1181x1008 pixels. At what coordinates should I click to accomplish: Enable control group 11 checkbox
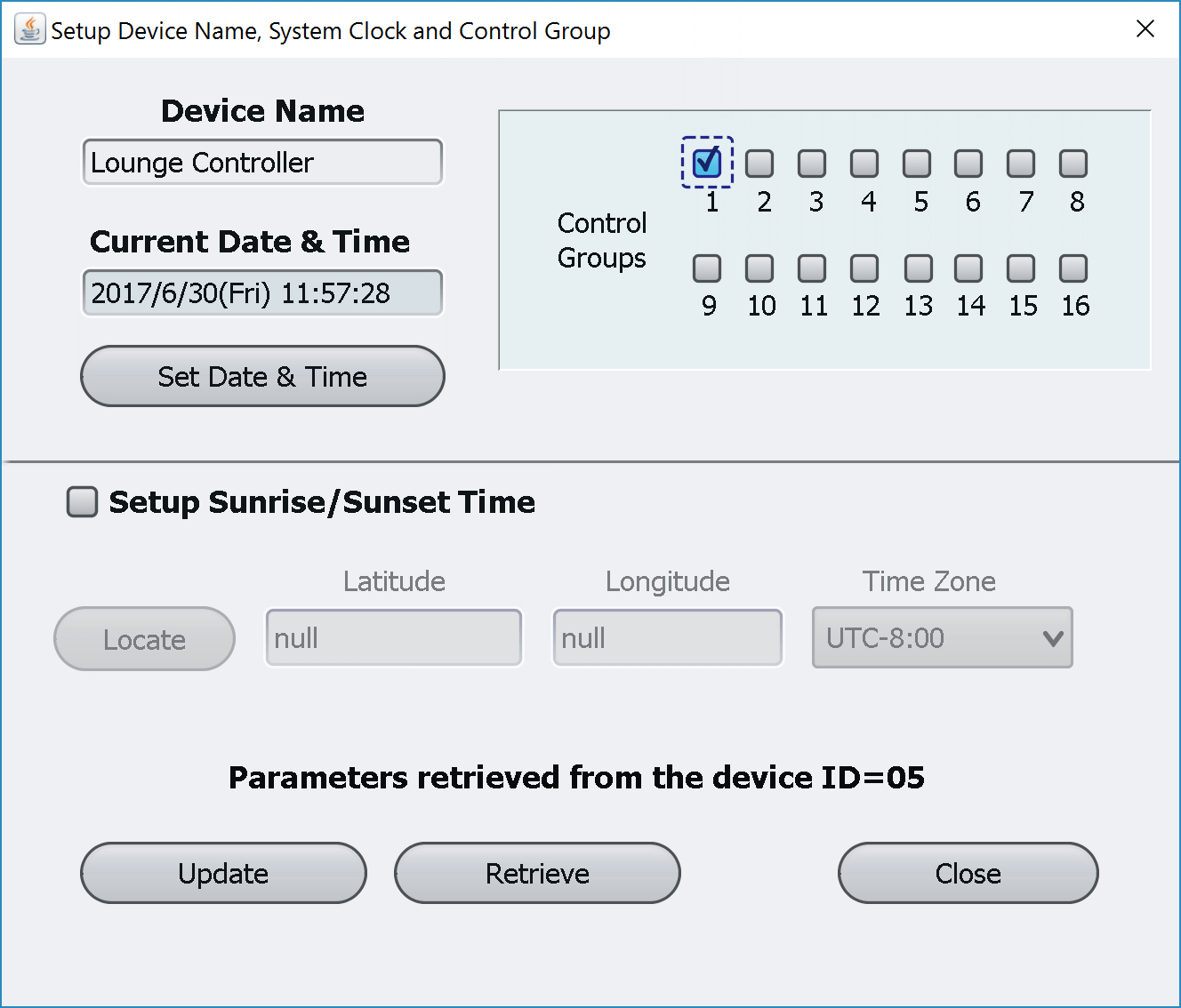(812, 268)
